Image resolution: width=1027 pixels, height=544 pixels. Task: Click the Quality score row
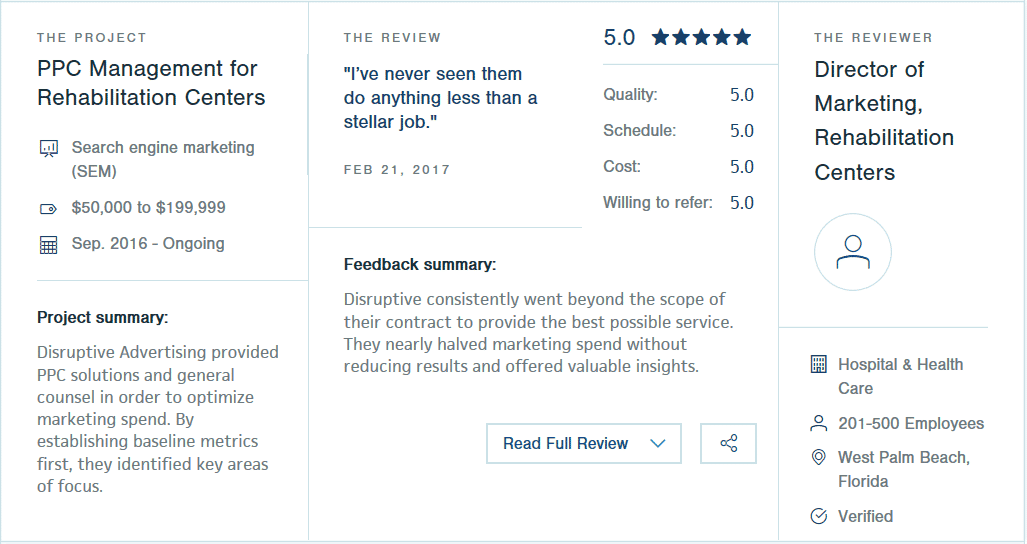[x=679, y=94]
